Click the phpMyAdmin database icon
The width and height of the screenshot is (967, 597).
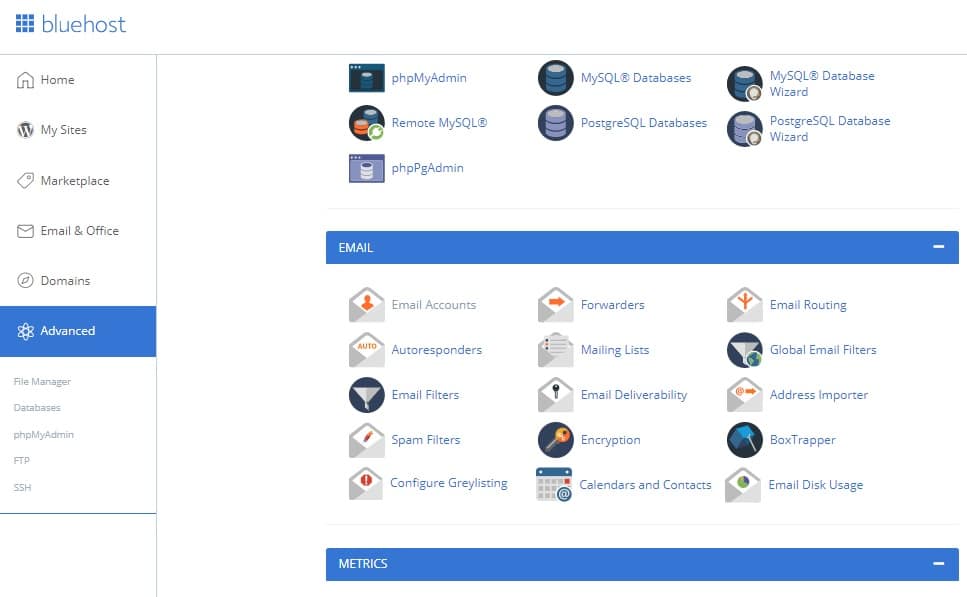pyautogui.click(x=366, y=78)
